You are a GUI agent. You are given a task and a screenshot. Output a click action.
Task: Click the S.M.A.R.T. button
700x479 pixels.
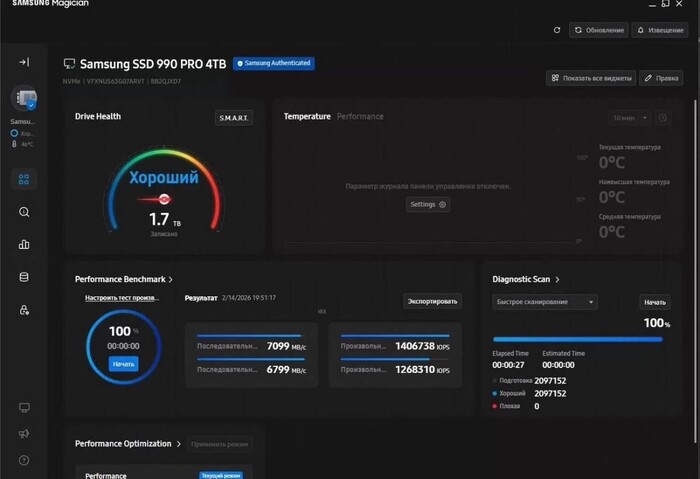pyautogui.click(x=234, y=118)
